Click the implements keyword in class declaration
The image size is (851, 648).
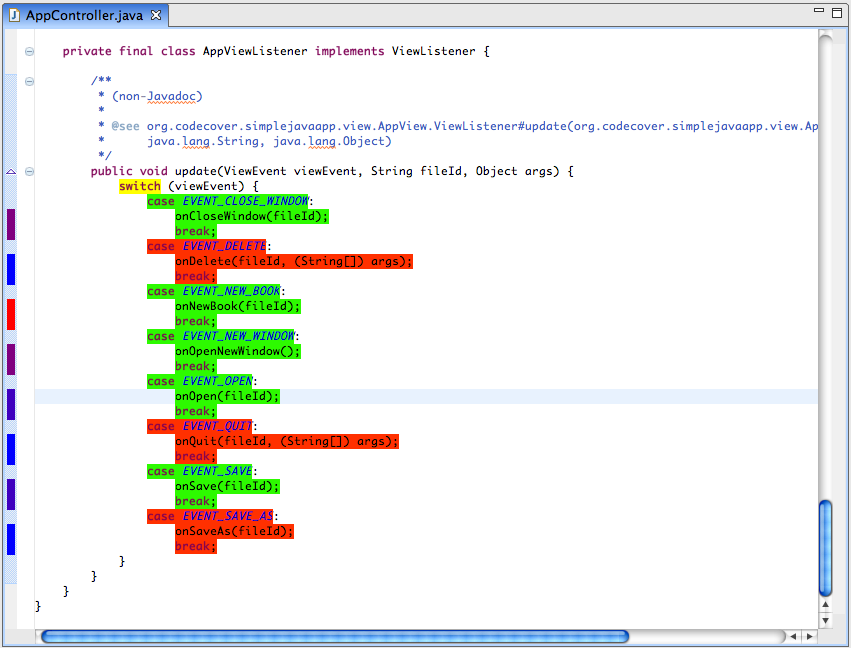350,52
